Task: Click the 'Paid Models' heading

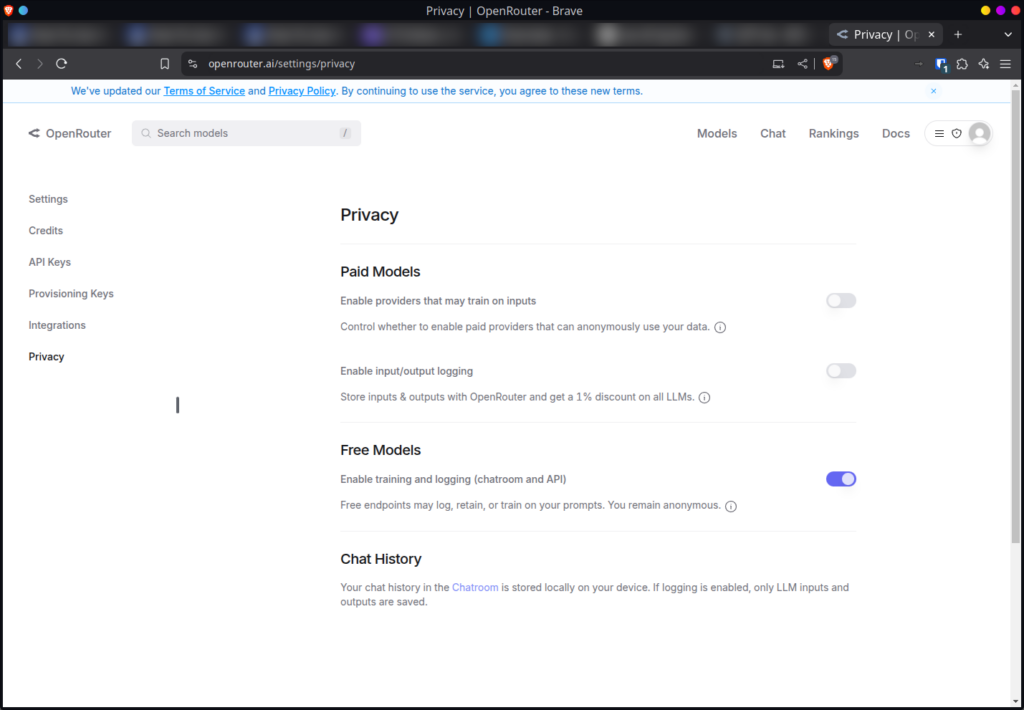Action: tap(380, 272)
